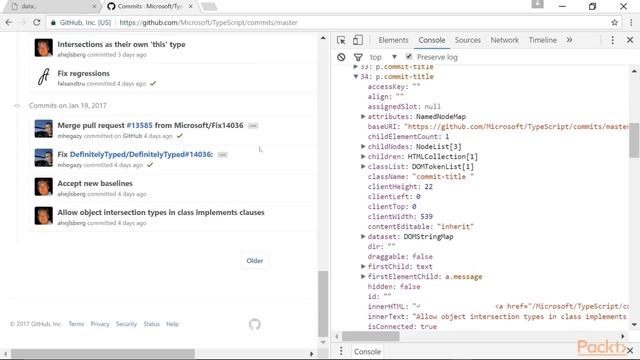
Task: Open the Privacy footer link
Action: (100, 324)
